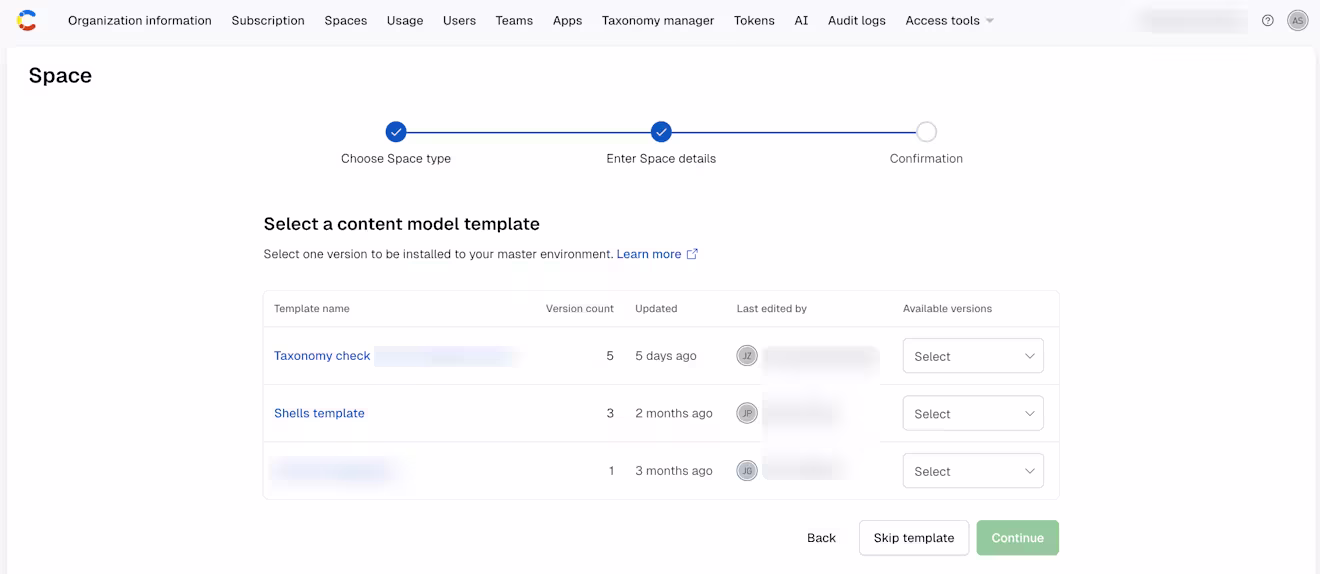Click the "2 months ago" cell
The width and height of the screenshot is (1320, 574).
(x=674, y=413)
